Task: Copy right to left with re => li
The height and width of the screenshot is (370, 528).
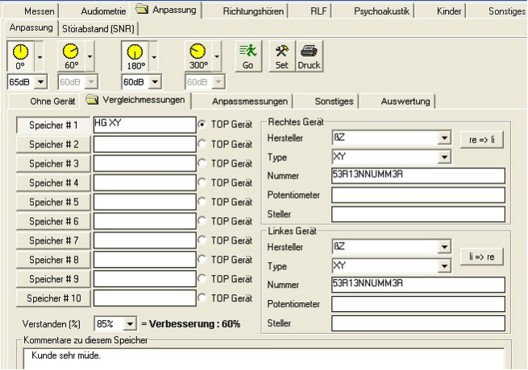Action: click(x=482, y=140)
